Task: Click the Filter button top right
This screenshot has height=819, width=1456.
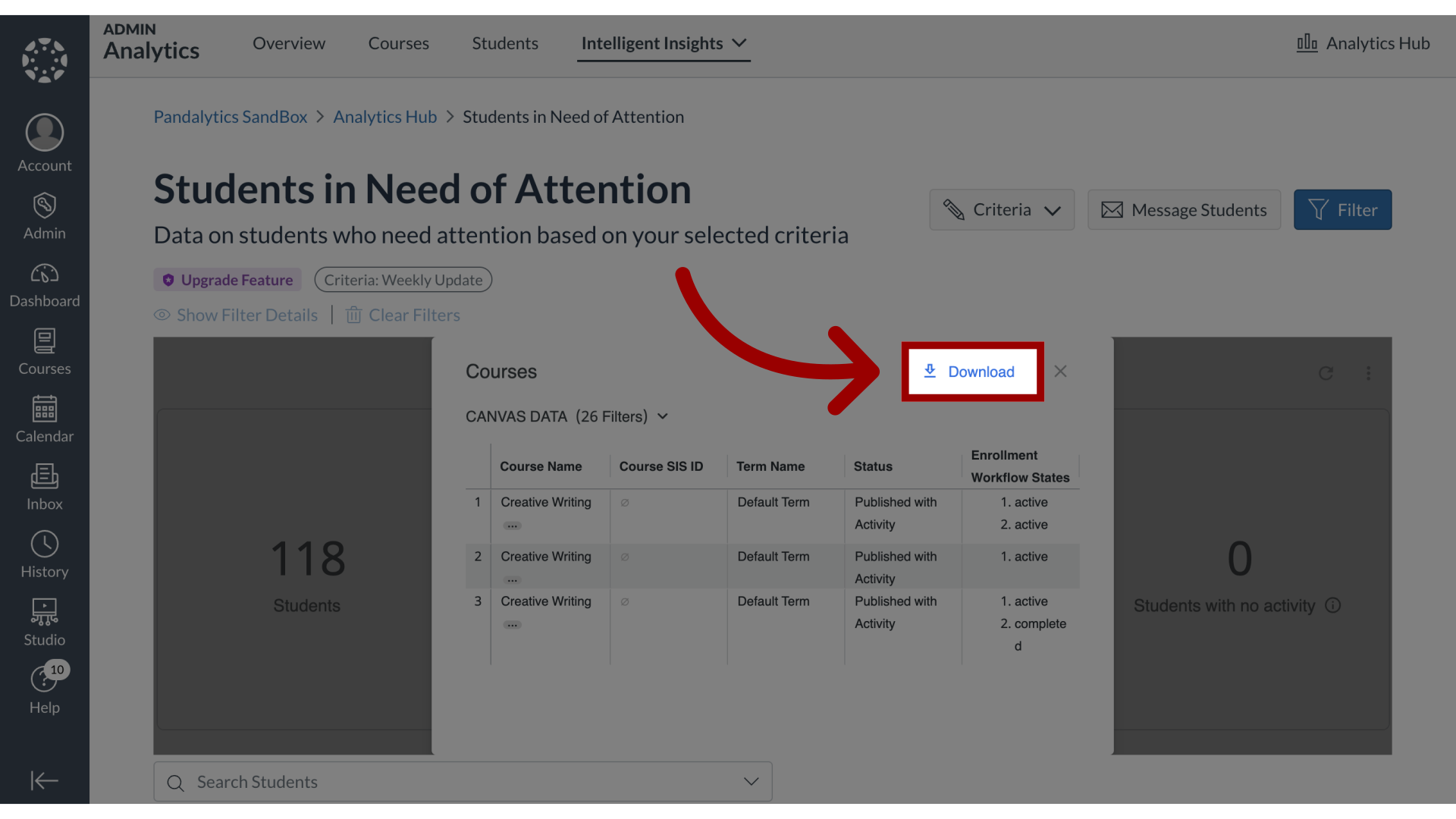Action: [x=1343, y=209]
